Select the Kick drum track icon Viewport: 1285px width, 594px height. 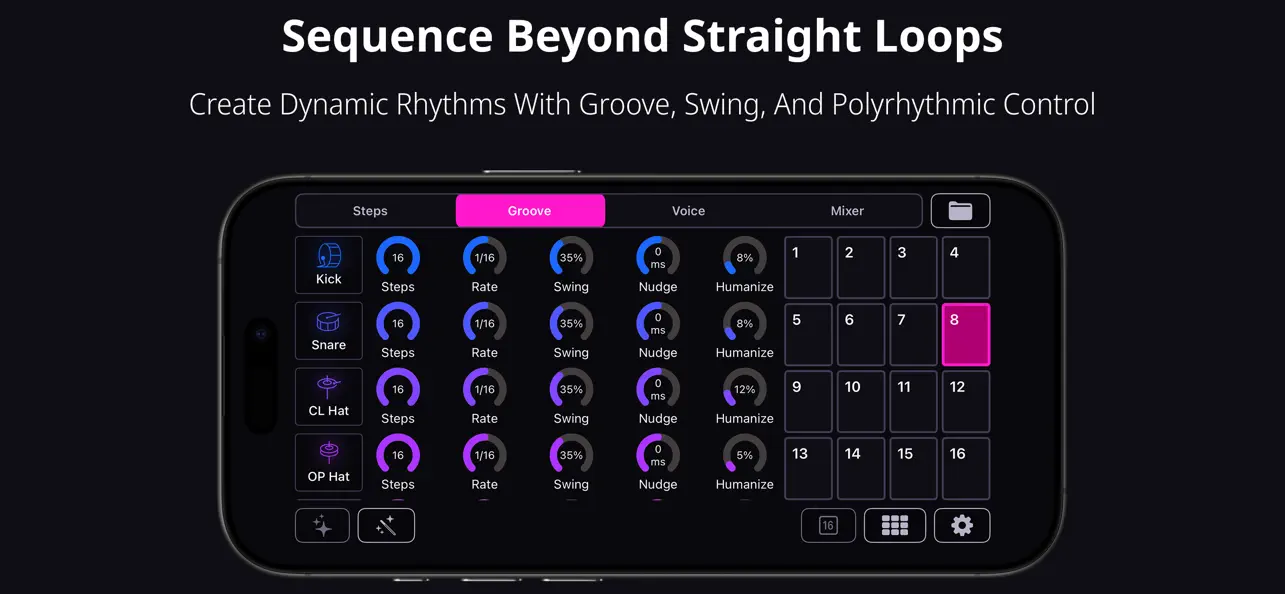[x=328, y=264]
